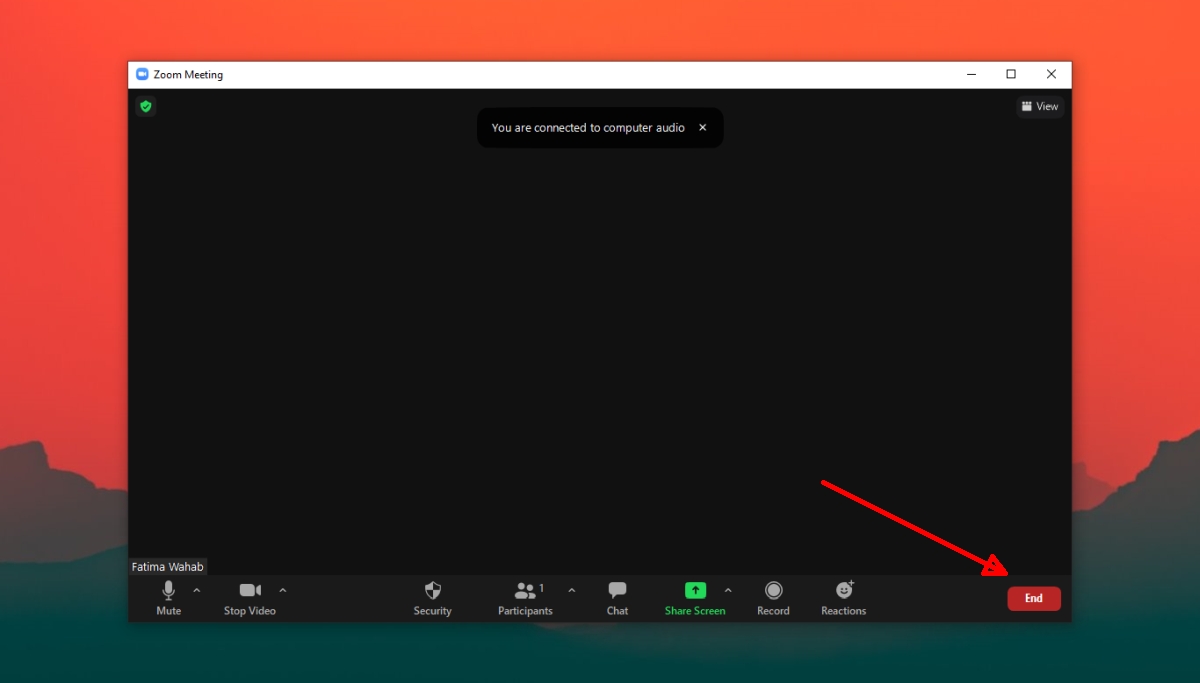Dismiss the computer audio notification
Viewport: 1200px width, 683px height.
(x=703, y=128)
